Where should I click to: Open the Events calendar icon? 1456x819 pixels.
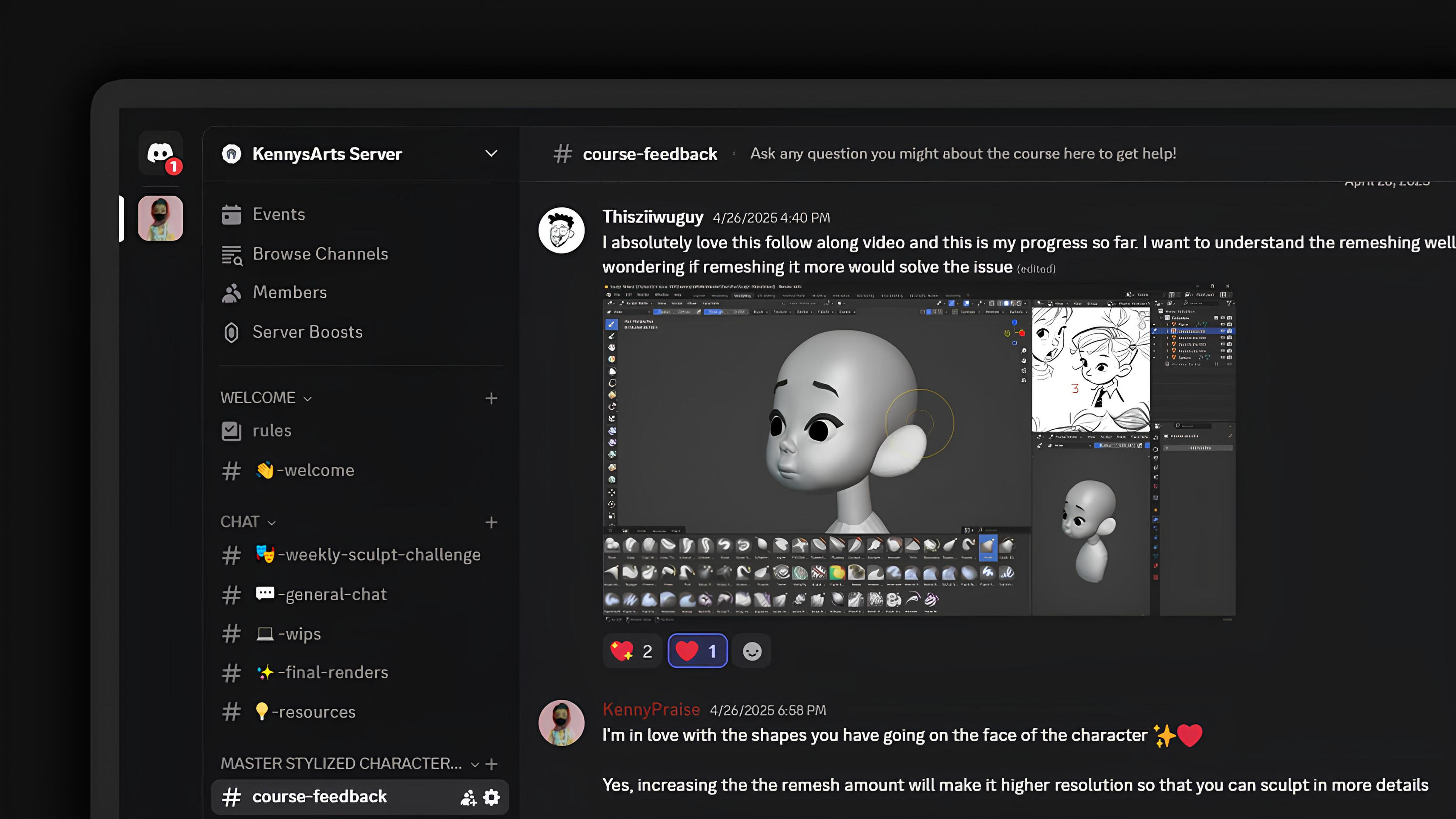tap(231, 214)
